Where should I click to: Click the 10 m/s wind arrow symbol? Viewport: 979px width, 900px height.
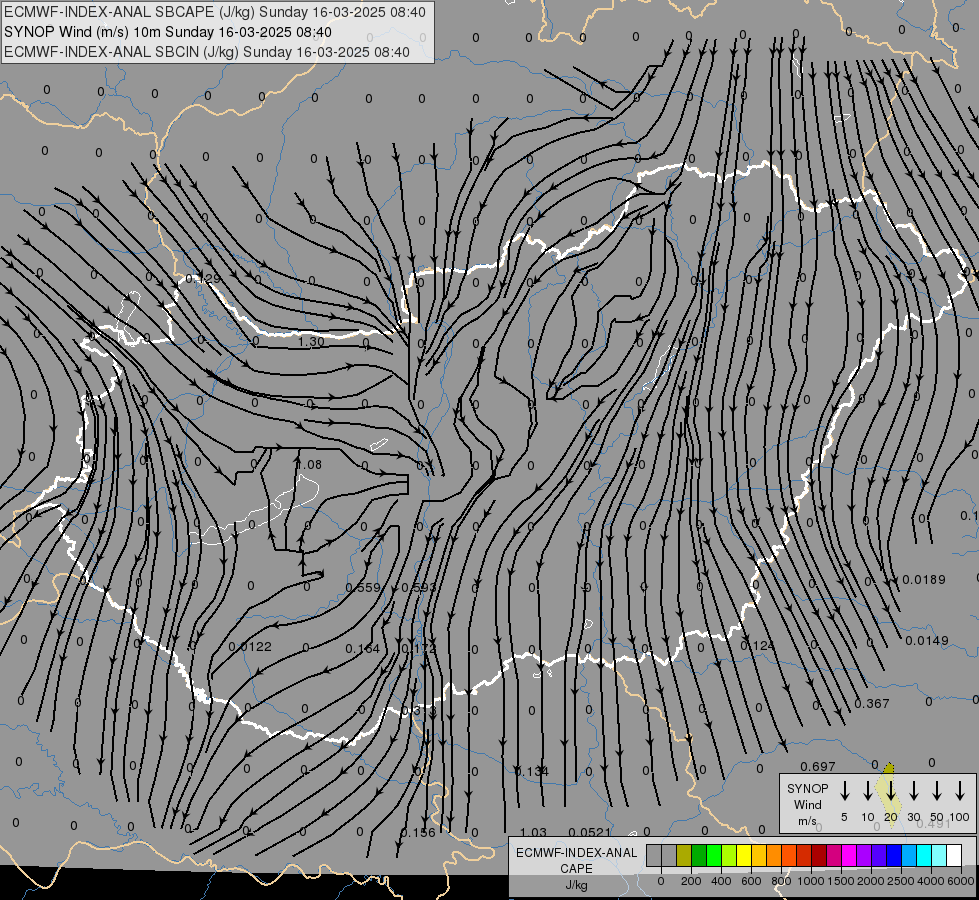pos(867,791)
